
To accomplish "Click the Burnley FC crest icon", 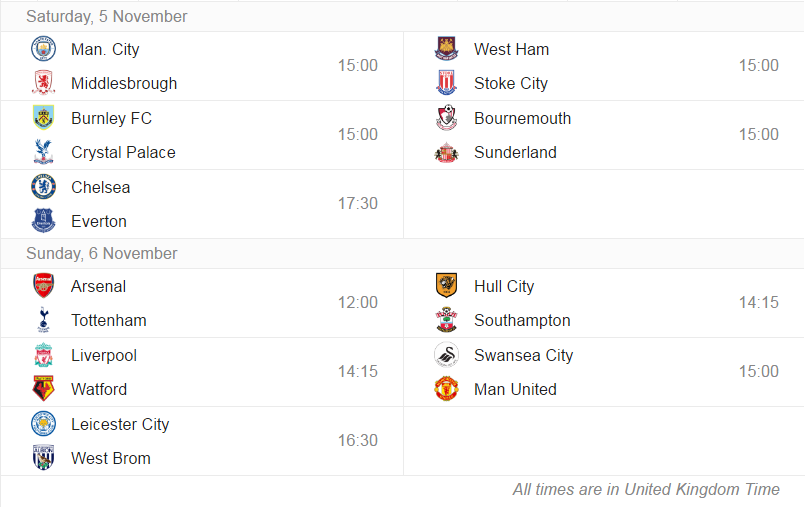I will pyautogui.click(x=44, y=118).
